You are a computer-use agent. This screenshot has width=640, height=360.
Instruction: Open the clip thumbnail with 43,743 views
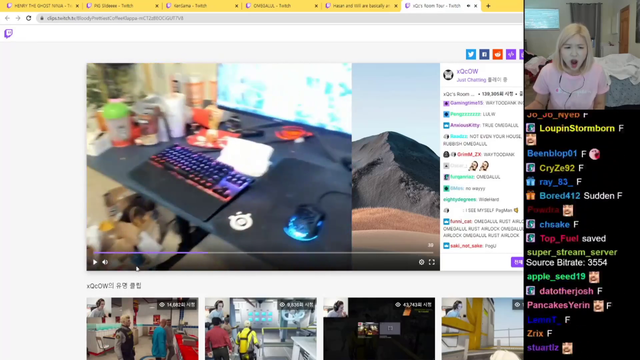pos(379,329)
